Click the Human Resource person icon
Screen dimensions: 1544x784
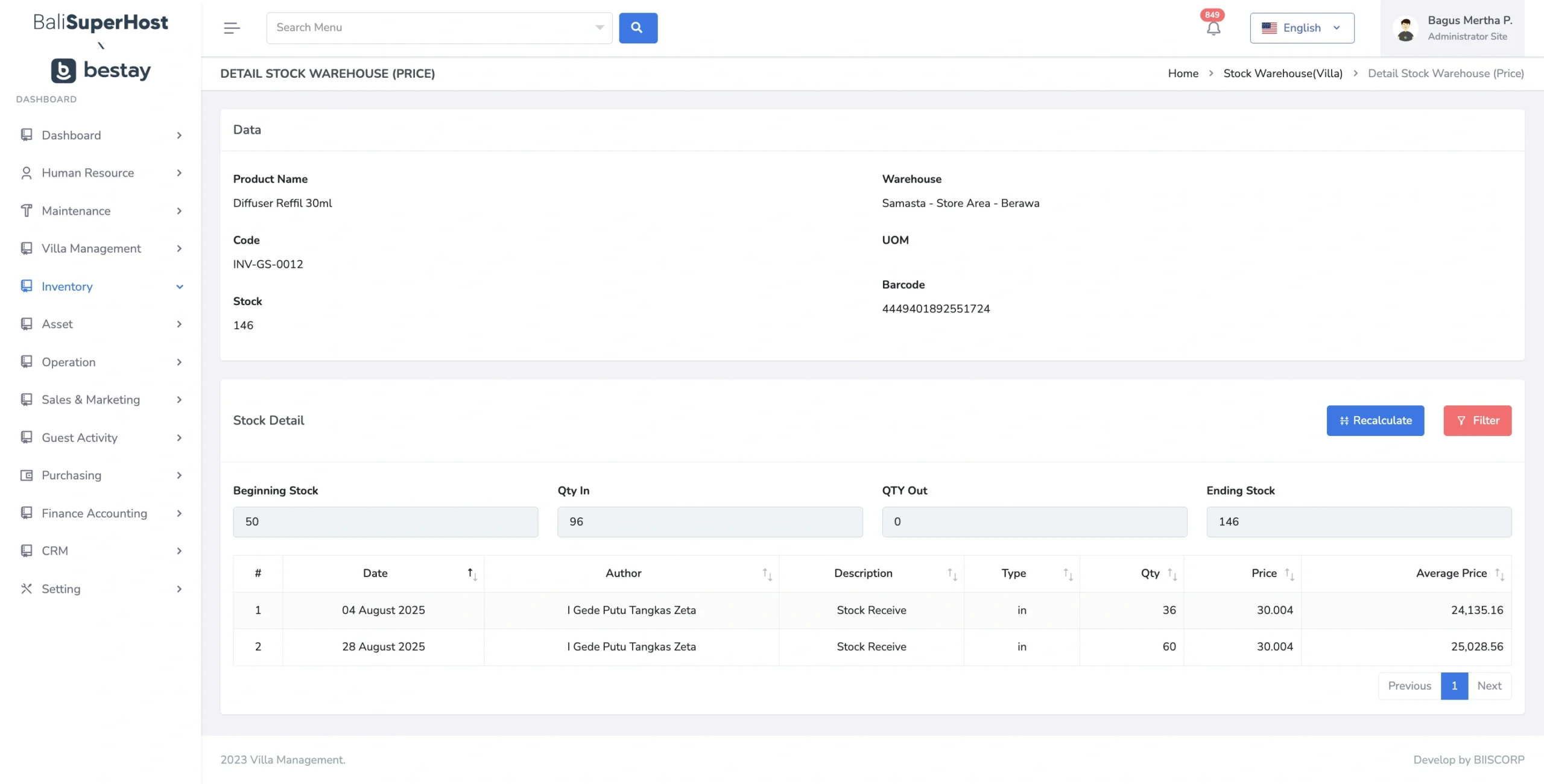point(27,173)
